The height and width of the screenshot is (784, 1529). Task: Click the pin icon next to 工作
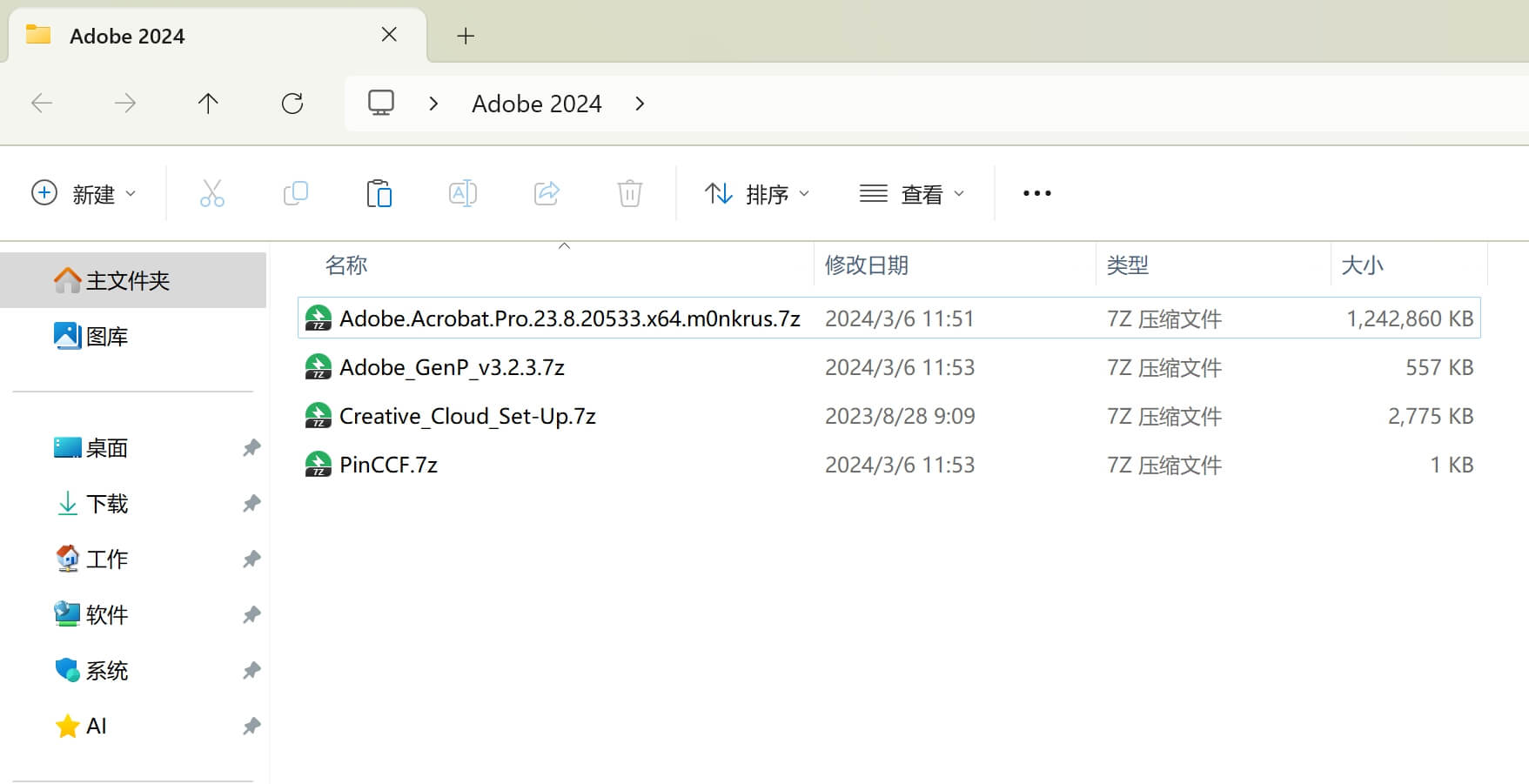251,560
